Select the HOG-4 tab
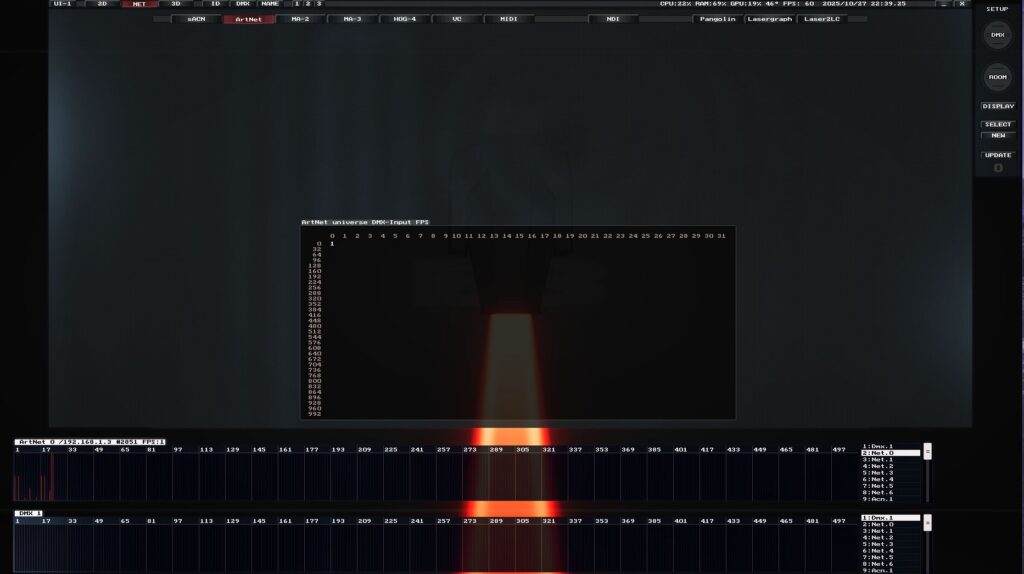Screen dimensions: 1024x574 tap(404, 19)
